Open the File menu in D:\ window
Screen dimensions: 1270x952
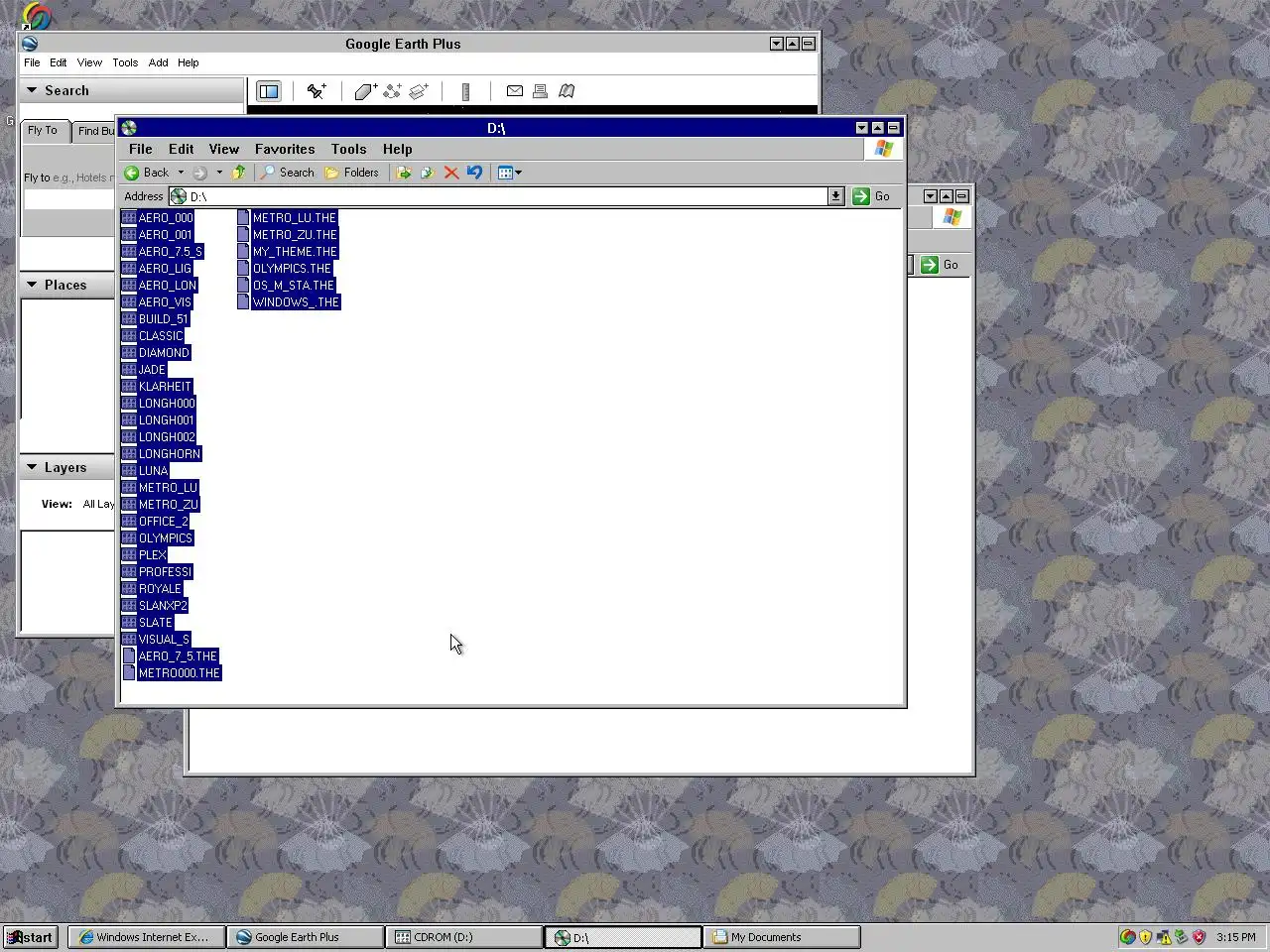point(141,149)
